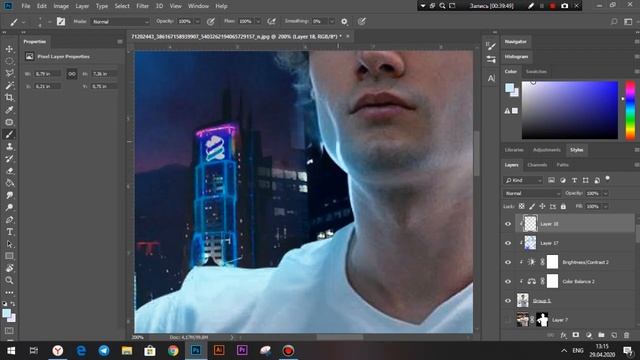Screen dimensions: 640x360
Task: Delete the selected layer
Action: click(627, 335)
